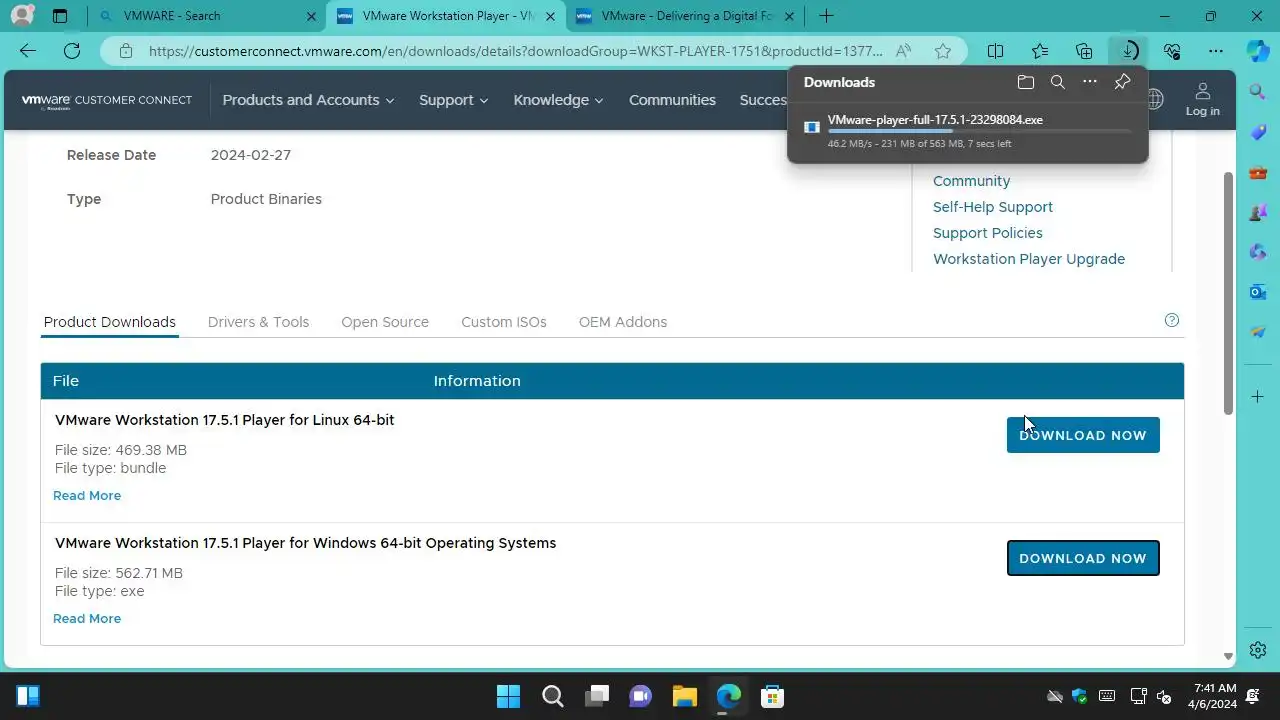Download Player for Windows 64-bit
Image resolution: width=1280 pixels, height=720 pixels.
point(1083,558)
